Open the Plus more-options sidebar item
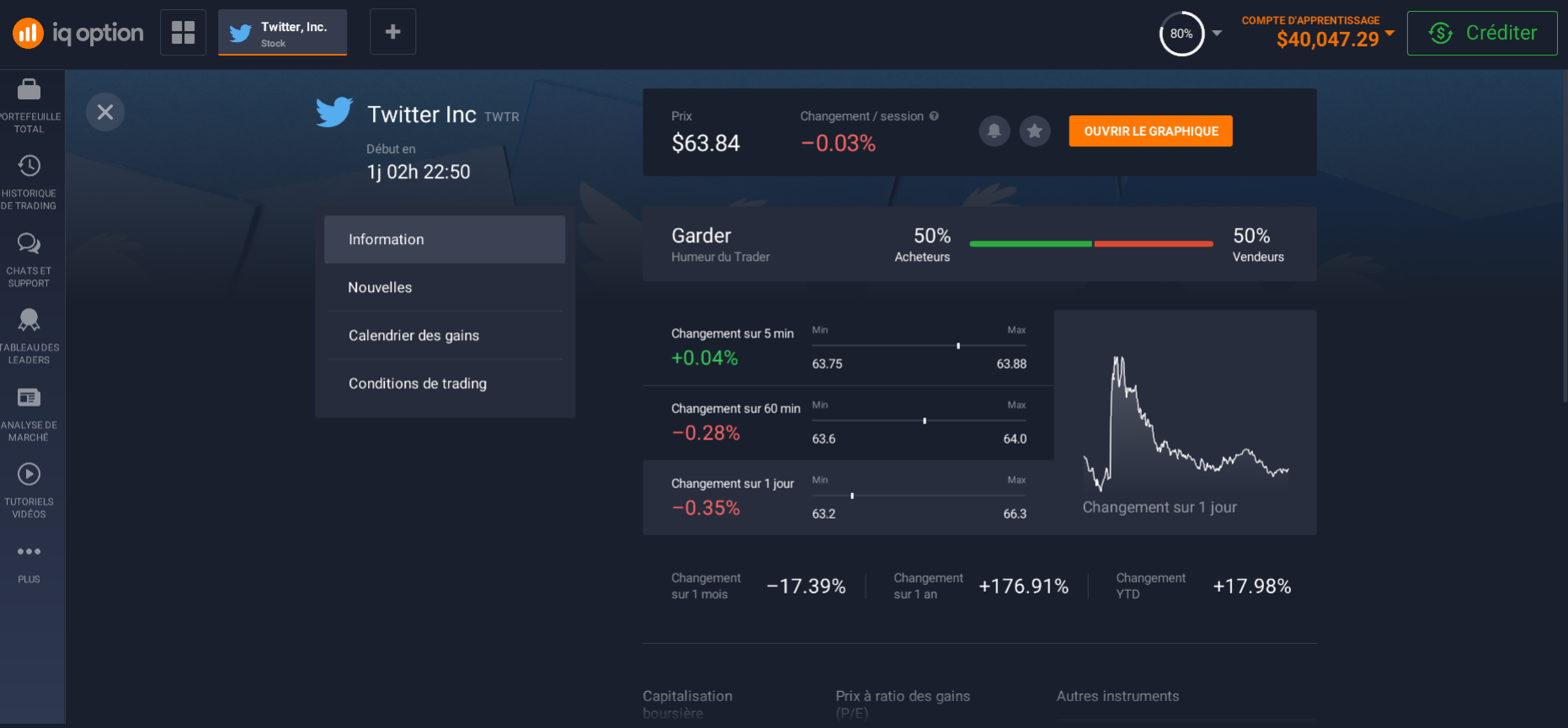 (29, 563)
